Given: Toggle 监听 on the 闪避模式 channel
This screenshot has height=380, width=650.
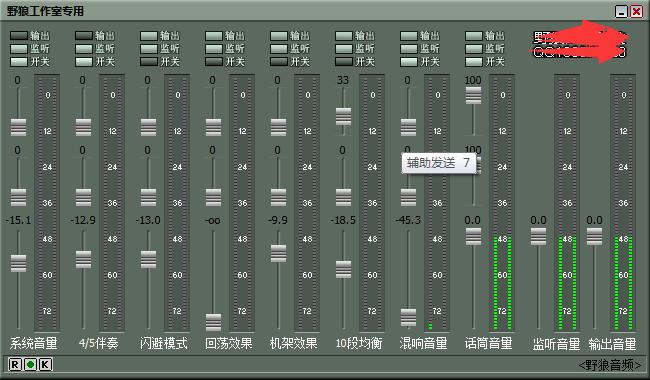Looking at the screenshot, I should pos(149,49).
